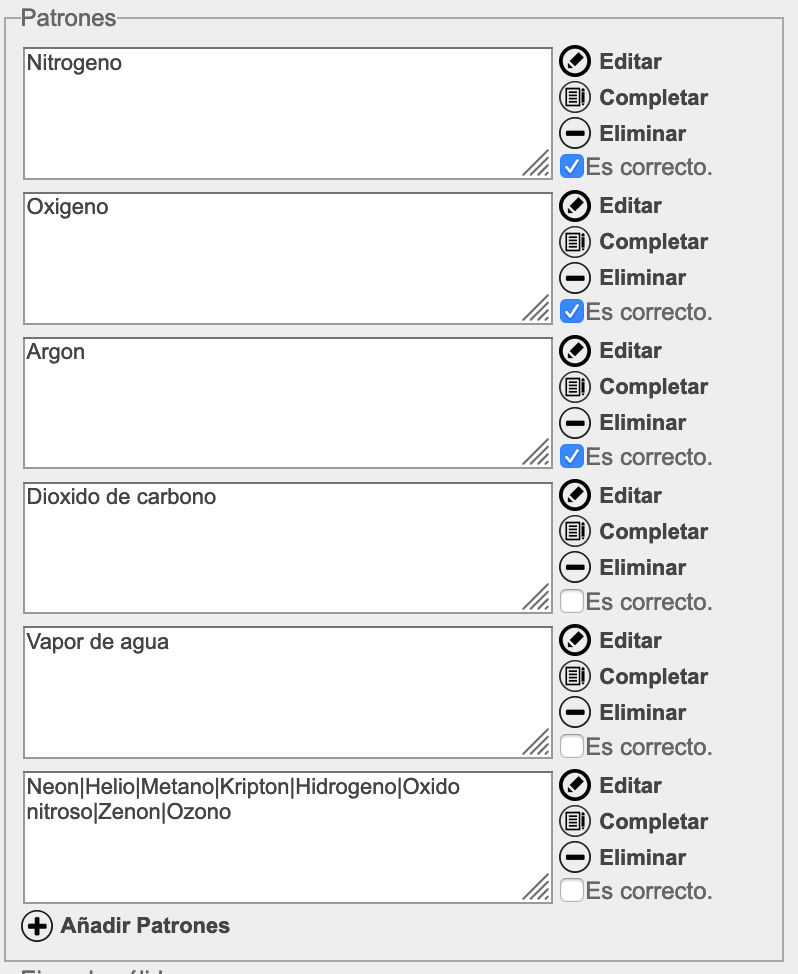
Task: Click the Añadir Patrones label
Action: (145, 926)
